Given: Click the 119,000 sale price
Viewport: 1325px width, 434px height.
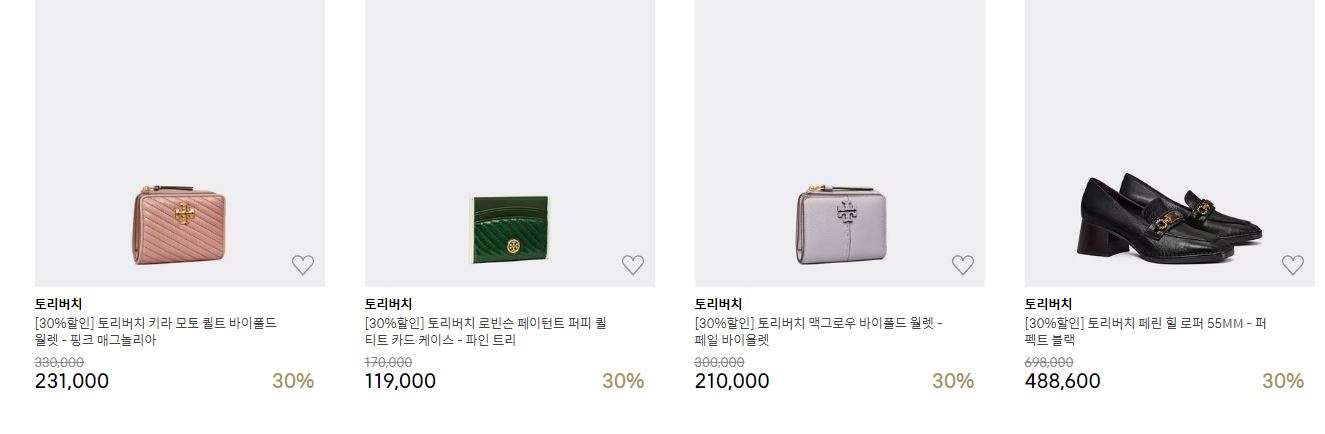Looking at the screenshot, I should pos(400,381).
